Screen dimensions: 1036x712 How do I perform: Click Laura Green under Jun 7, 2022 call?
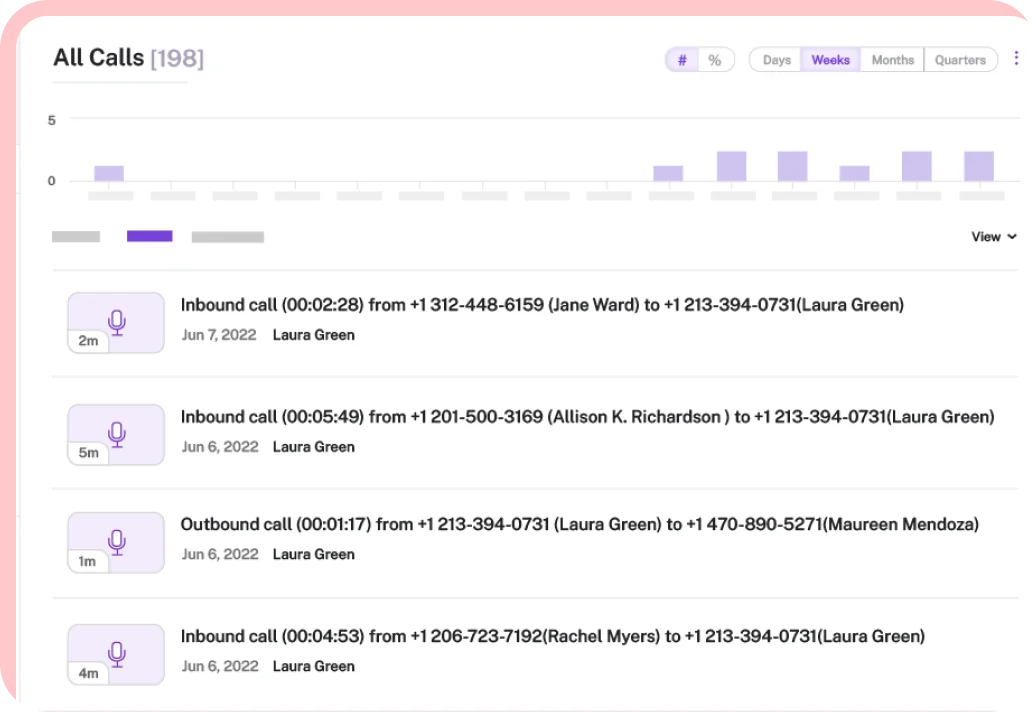[314, 335]
